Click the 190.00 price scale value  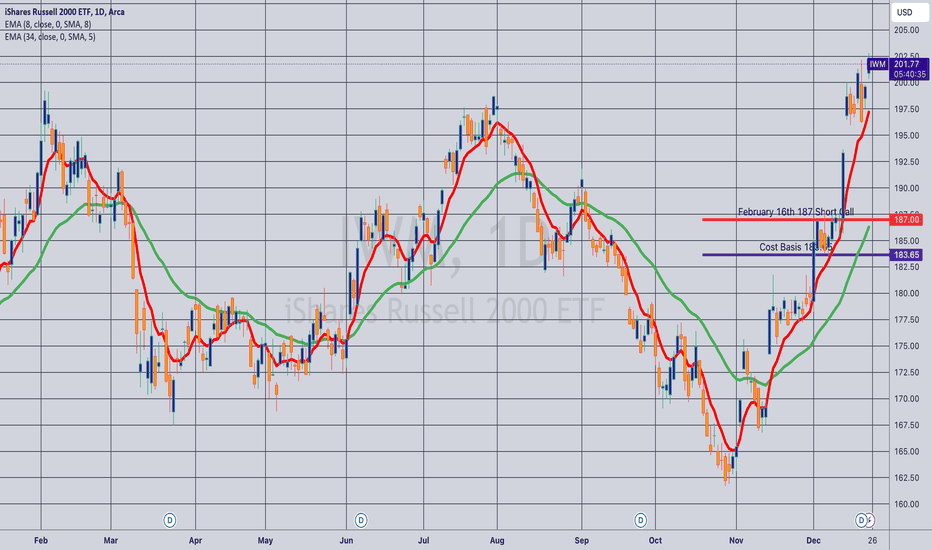tap(906, 188)
